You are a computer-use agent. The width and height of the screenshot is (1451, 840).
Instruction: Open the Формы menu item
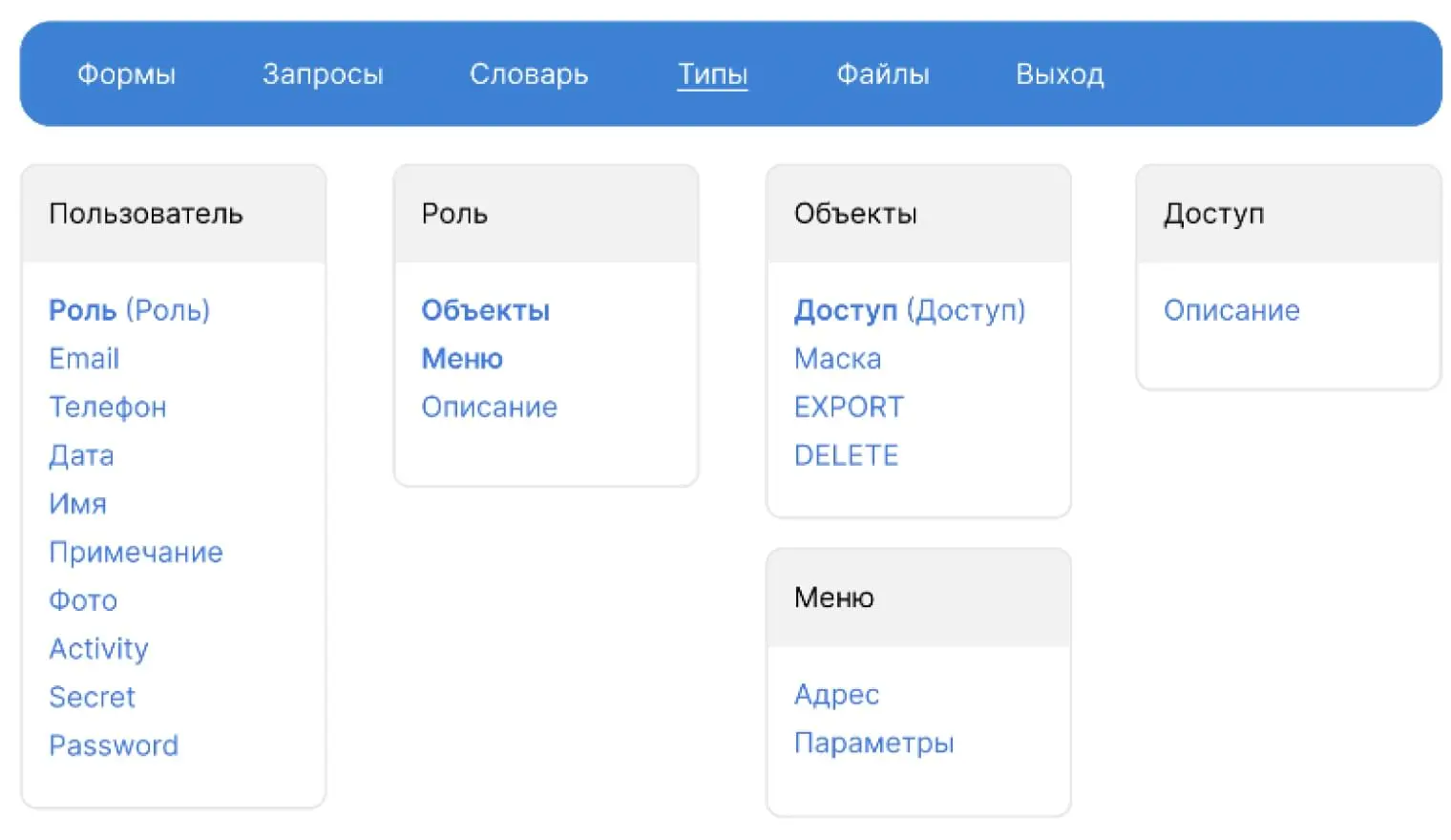(126, 74)
